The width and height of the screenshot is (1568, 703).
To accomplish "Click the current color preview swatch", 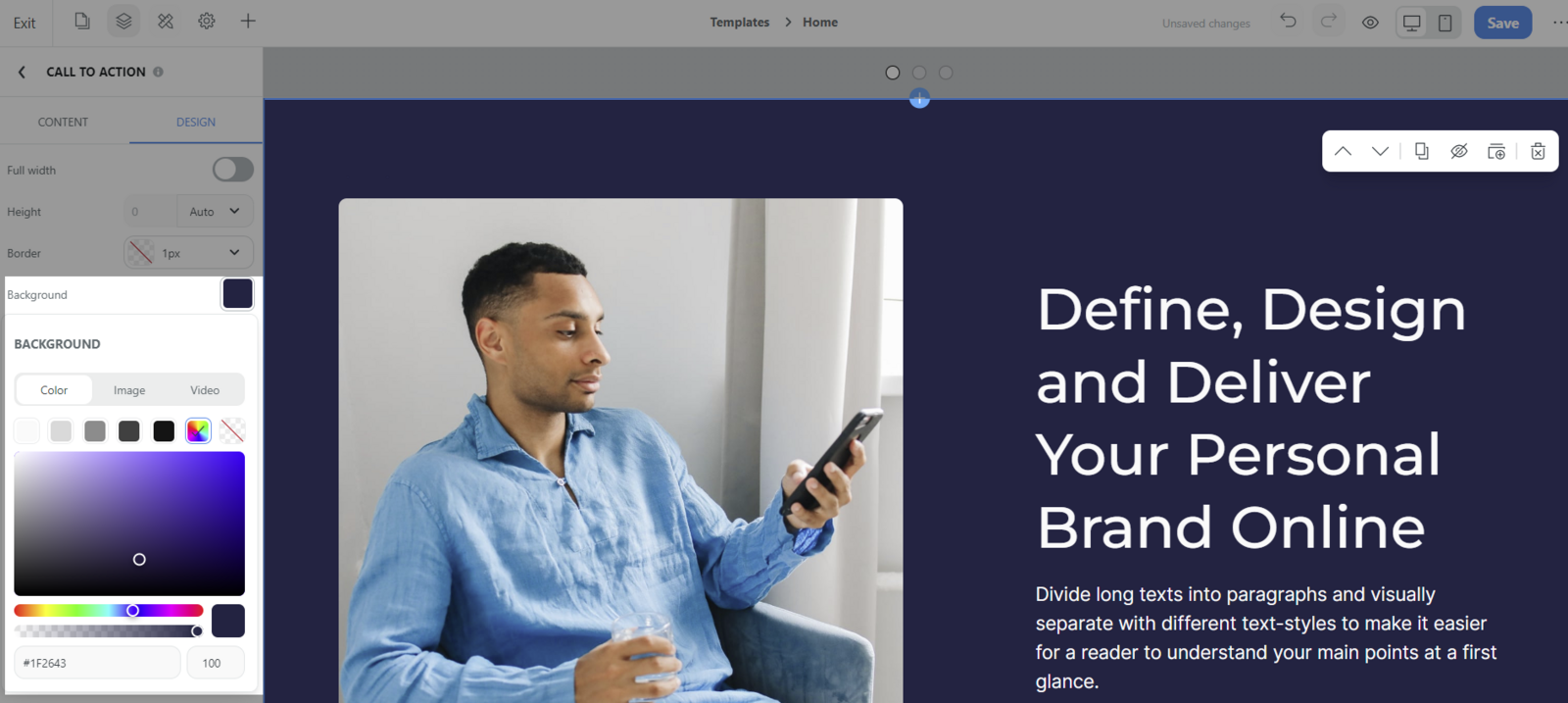I will [227, 621].
